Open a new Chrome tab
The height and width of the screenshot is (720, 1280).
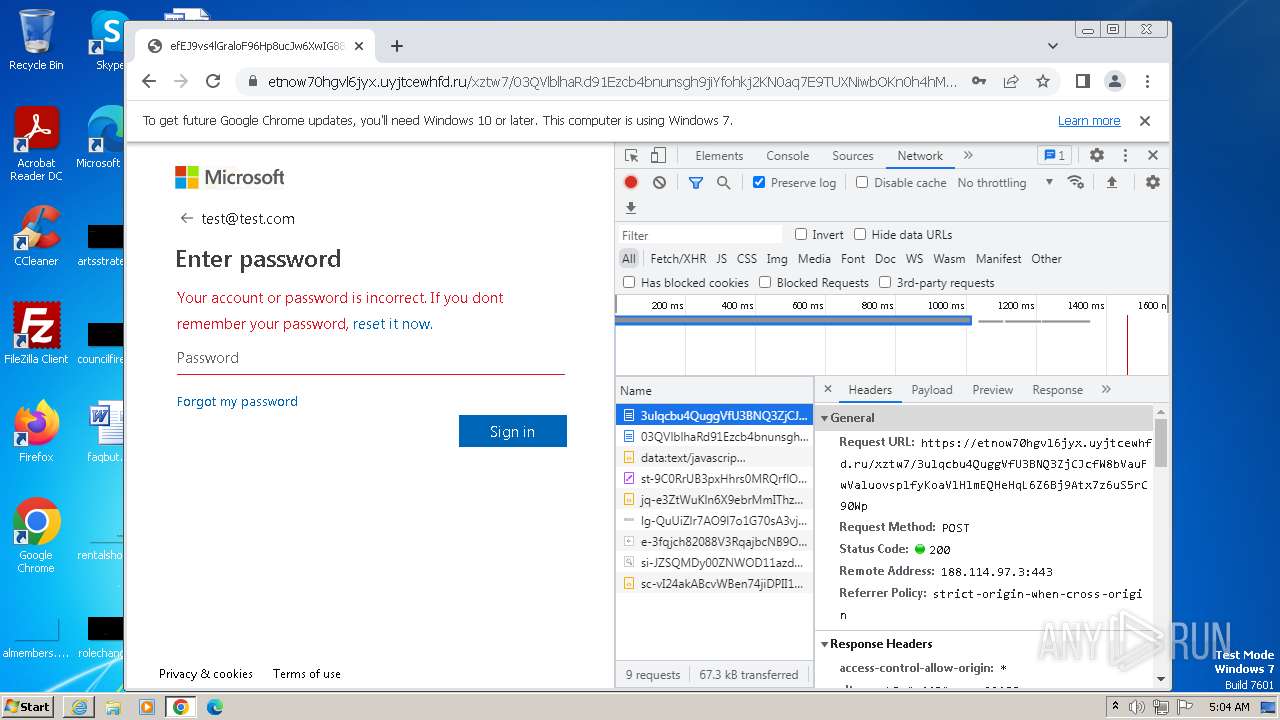tap(397, 46)
